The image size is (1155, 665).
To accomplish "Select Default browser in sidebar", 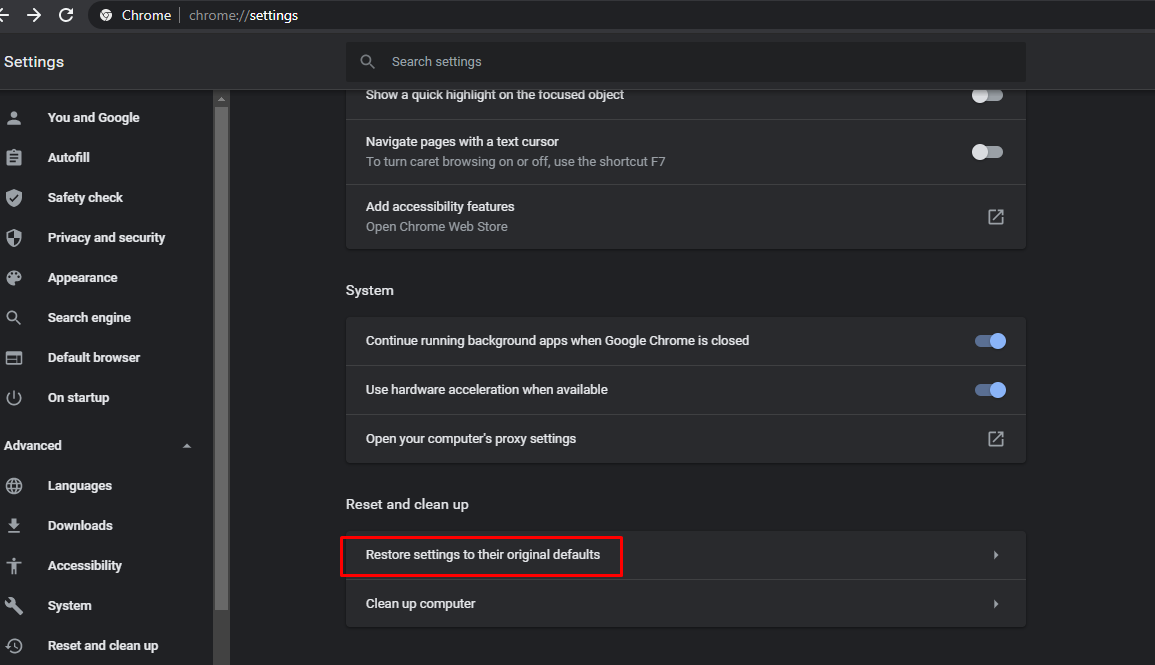I will [x=94, y=358].
